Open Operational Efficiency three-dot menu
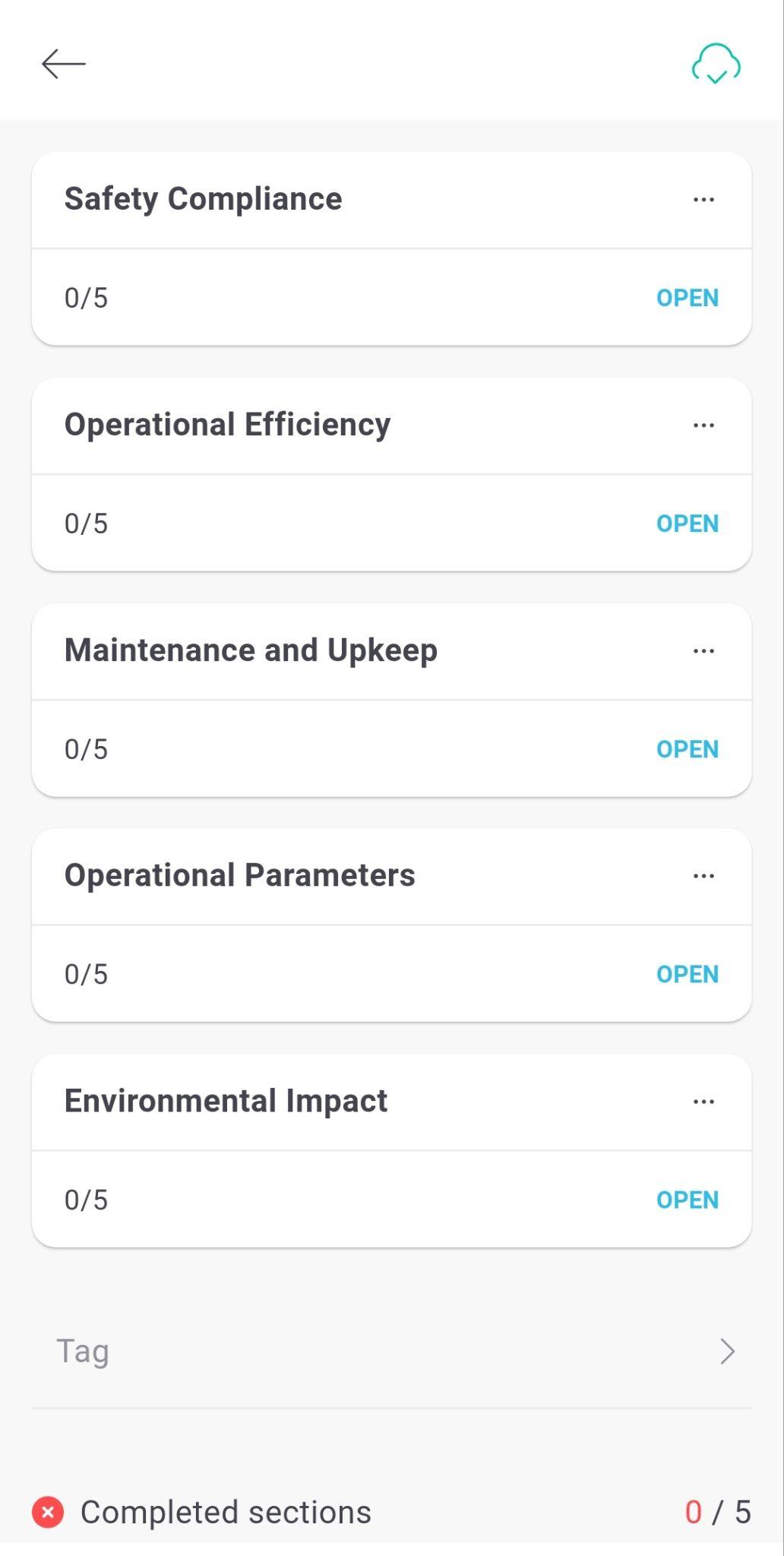 coord(703,425)
